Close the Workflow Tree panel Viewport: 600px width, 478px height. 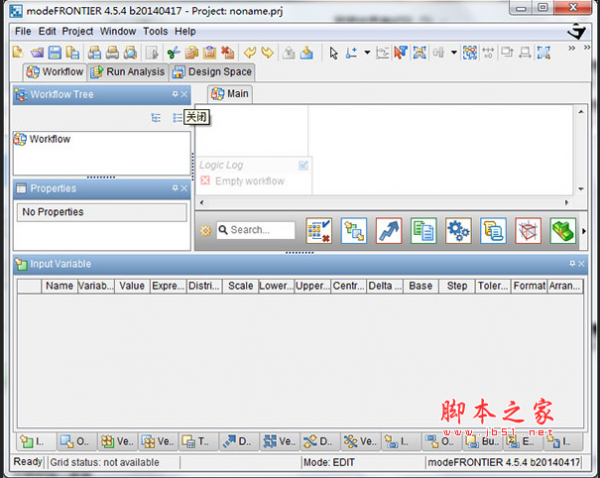click(184, 94)
